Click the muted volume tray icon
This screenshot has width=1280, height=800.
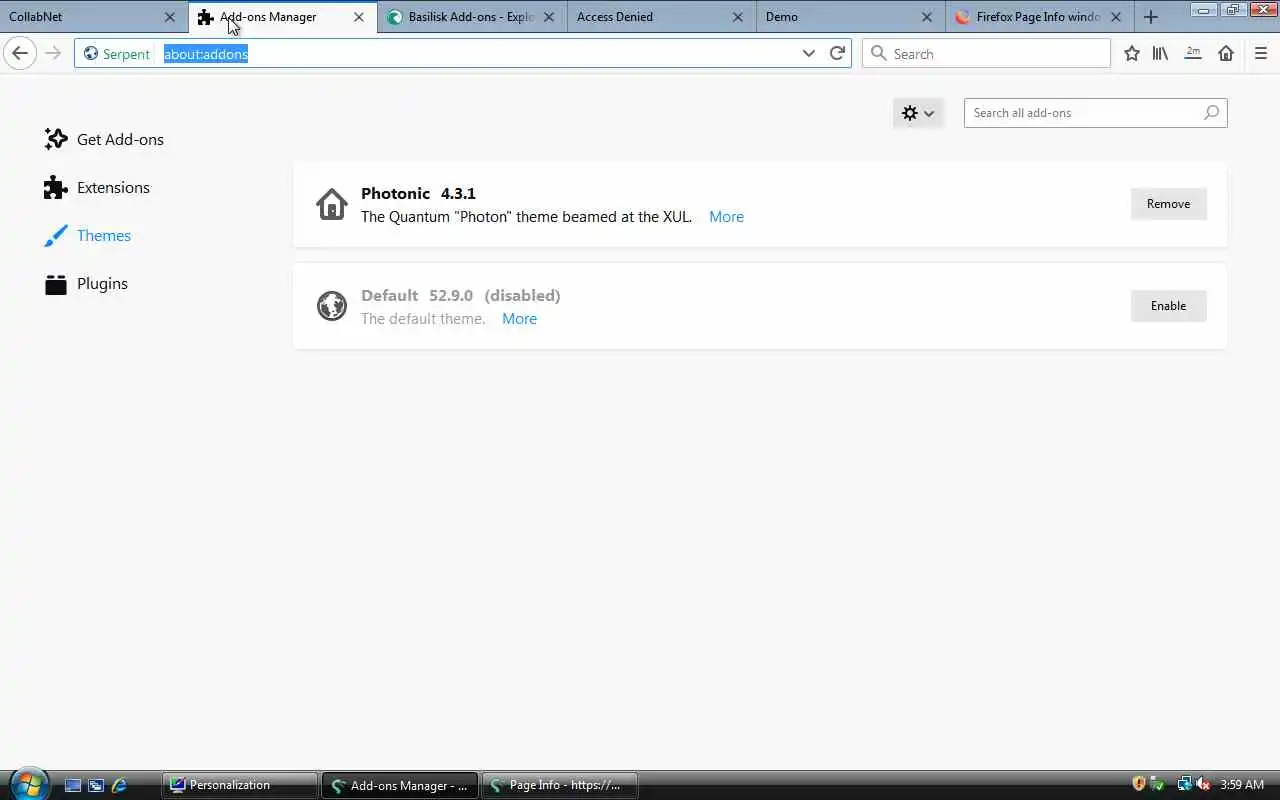point(1203,784)
